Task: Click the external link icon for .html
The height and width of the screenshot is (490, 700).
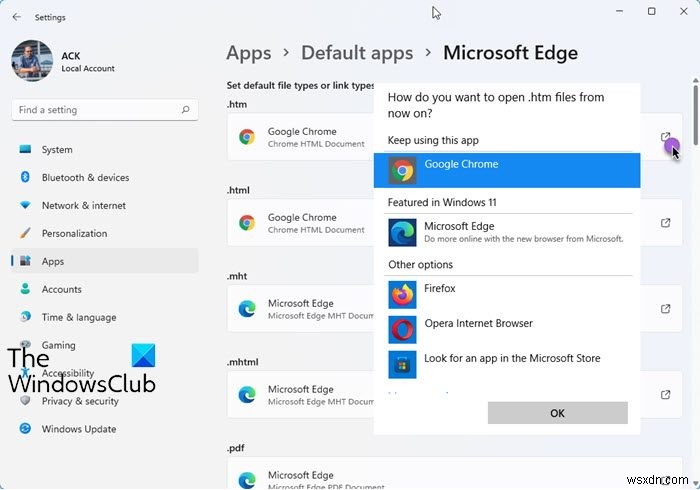Action: 665,223
